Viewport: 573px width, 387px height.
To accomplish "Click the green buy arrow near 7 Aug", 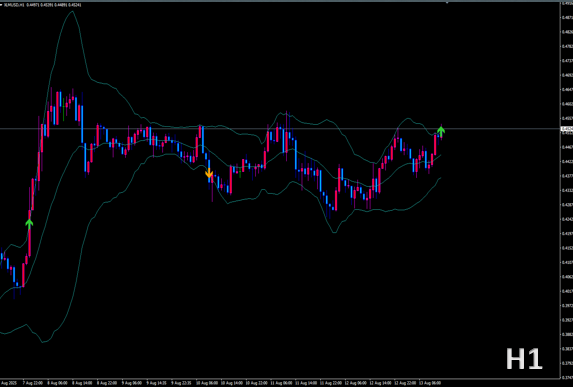I will click(x=29, y=224).
